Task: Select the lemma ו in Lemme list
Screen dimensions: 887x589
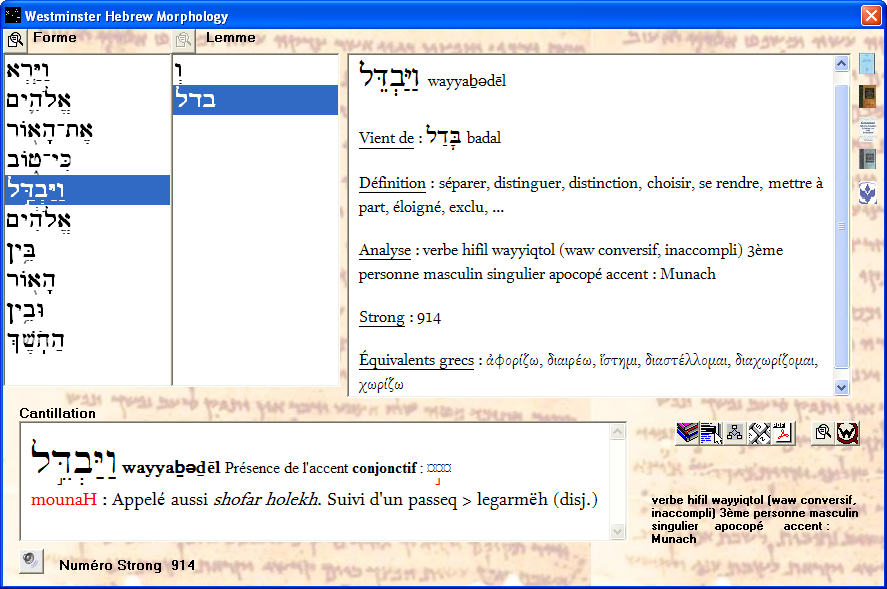Action: pos(255,71)
